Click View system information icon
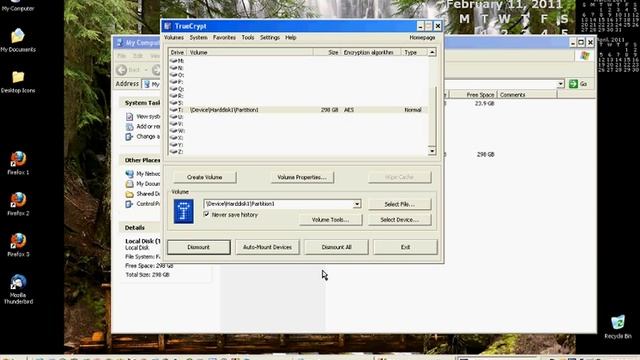640x360 pixels. [129, 117]
